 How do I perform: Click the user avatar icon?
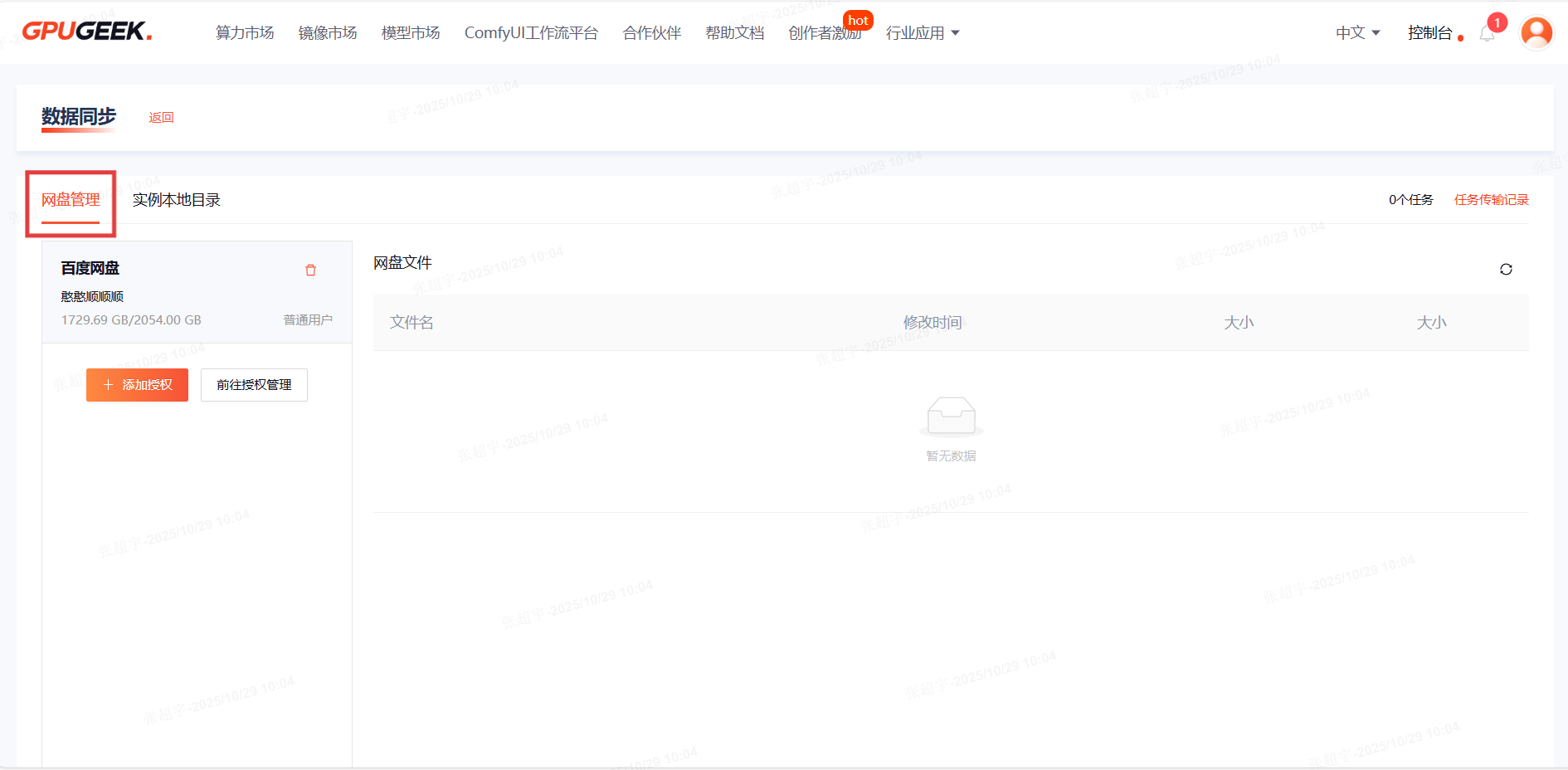[x=1536, y=33]
